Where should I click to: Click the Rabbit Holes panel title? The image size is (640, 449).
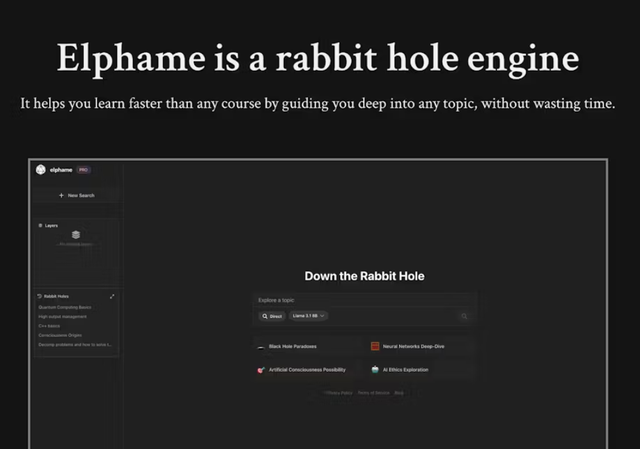(56, 296)
